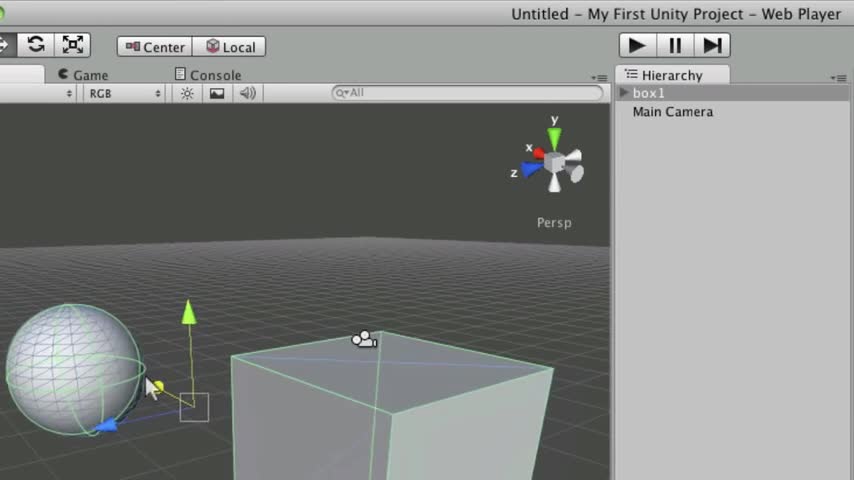Toggle scene lighting sun icon

(187, 94)
